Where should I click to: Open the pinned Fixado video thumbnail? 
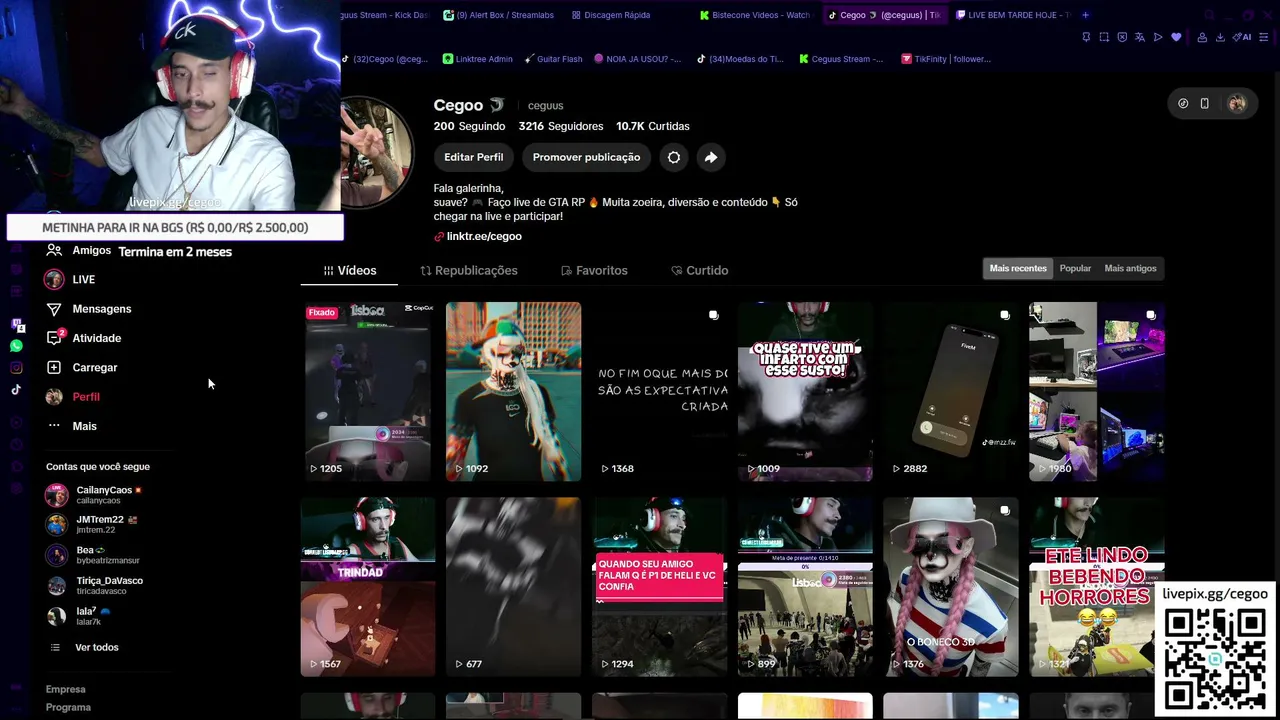(368, 391)
